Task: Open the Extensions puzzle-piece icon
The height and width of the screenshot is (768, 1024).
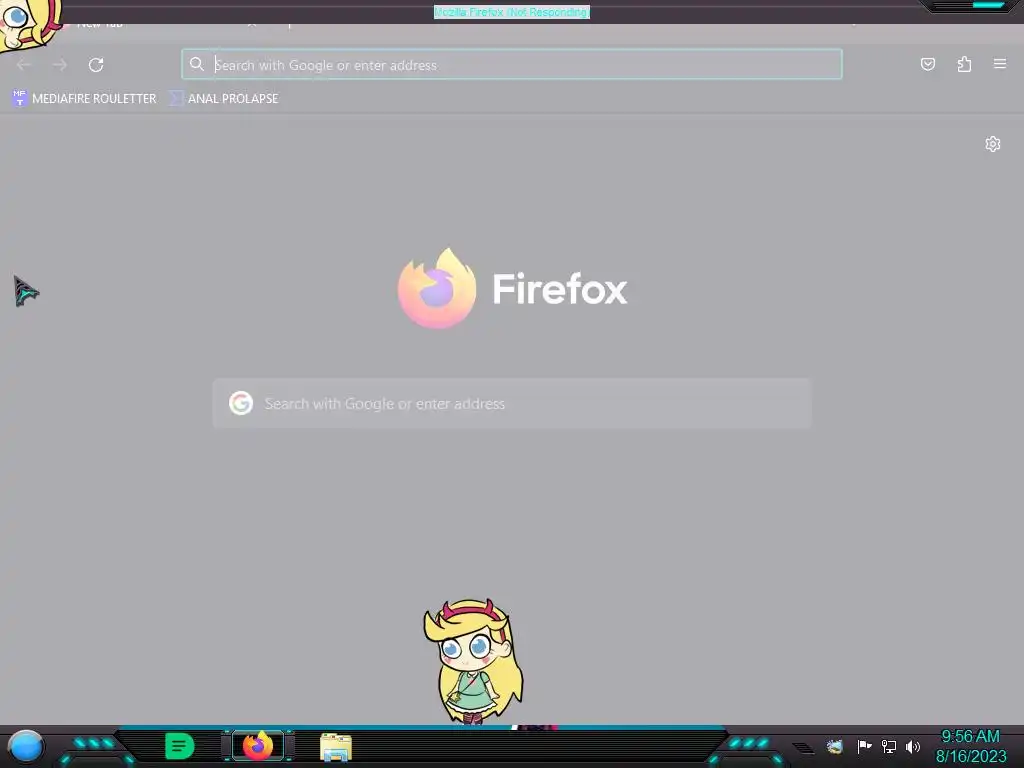Action: coord(964,64)
